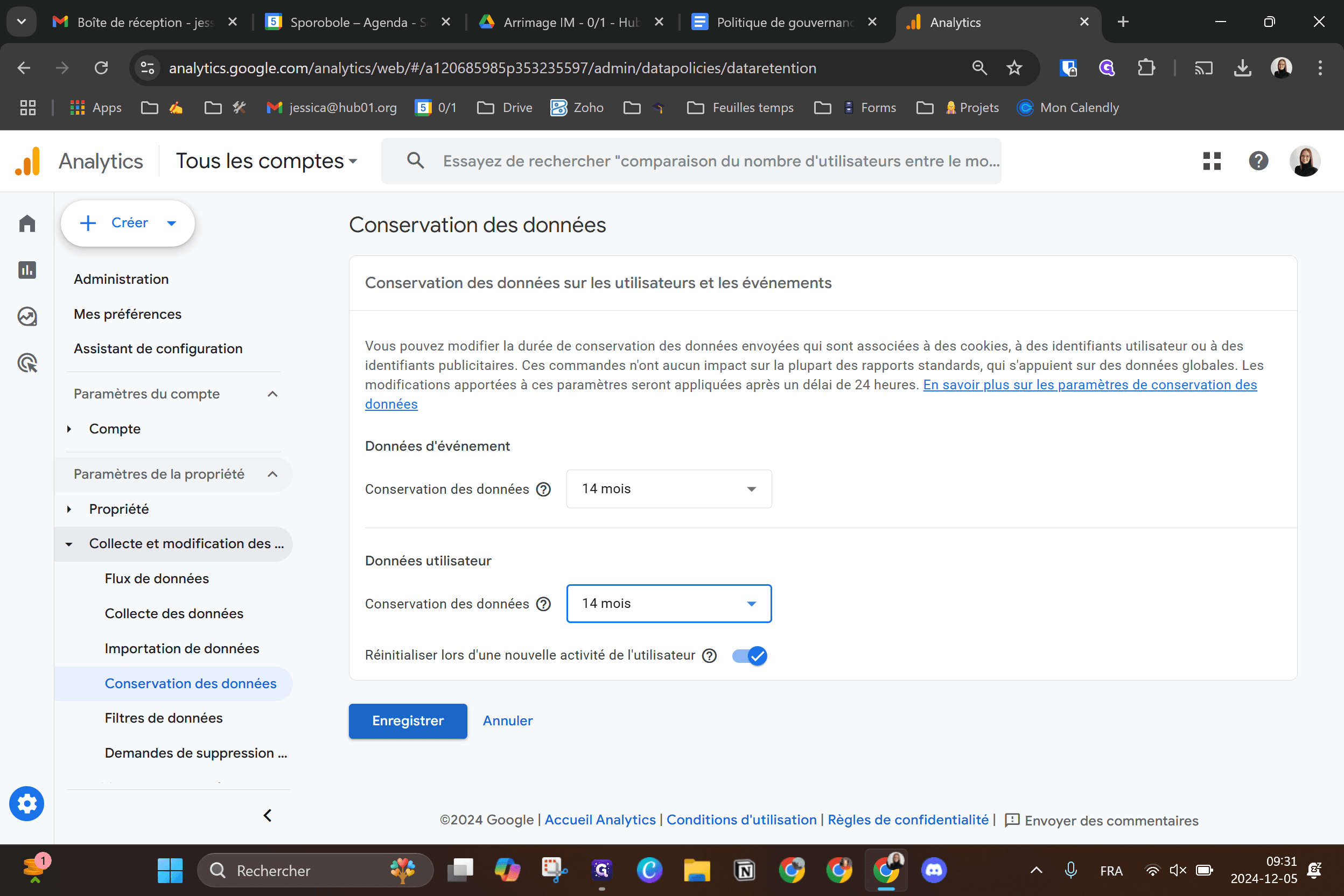Open the Chrome three-dot menu

(x=1320, y=68)
